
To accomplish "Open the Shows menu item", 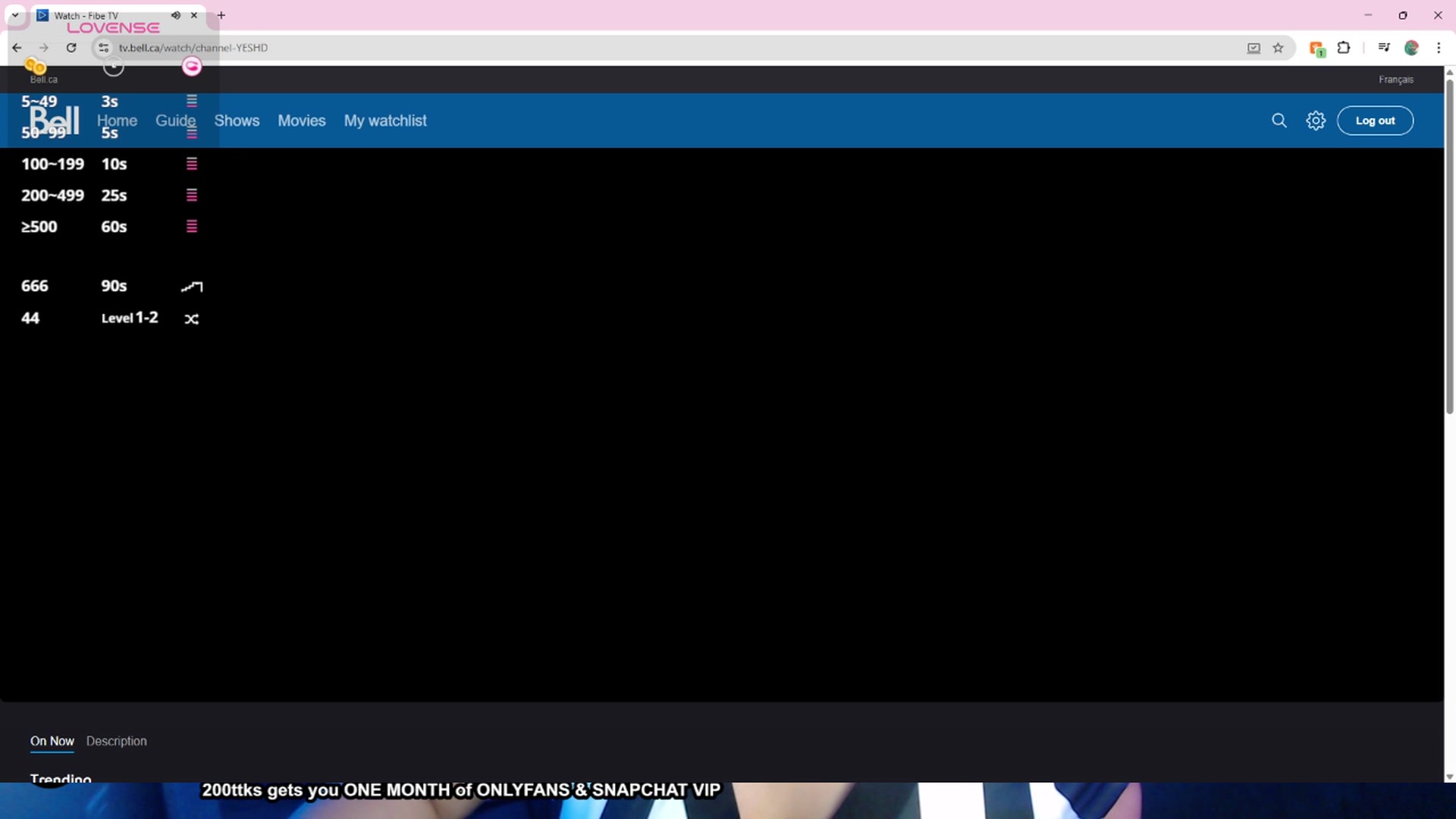I will click(237, 121).
